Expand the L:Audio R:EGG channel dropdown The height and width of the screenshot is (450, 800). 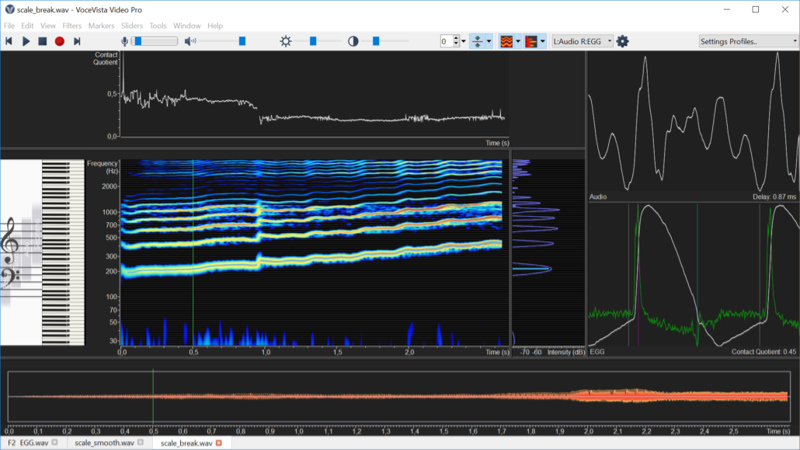click(x=582, y=41)
